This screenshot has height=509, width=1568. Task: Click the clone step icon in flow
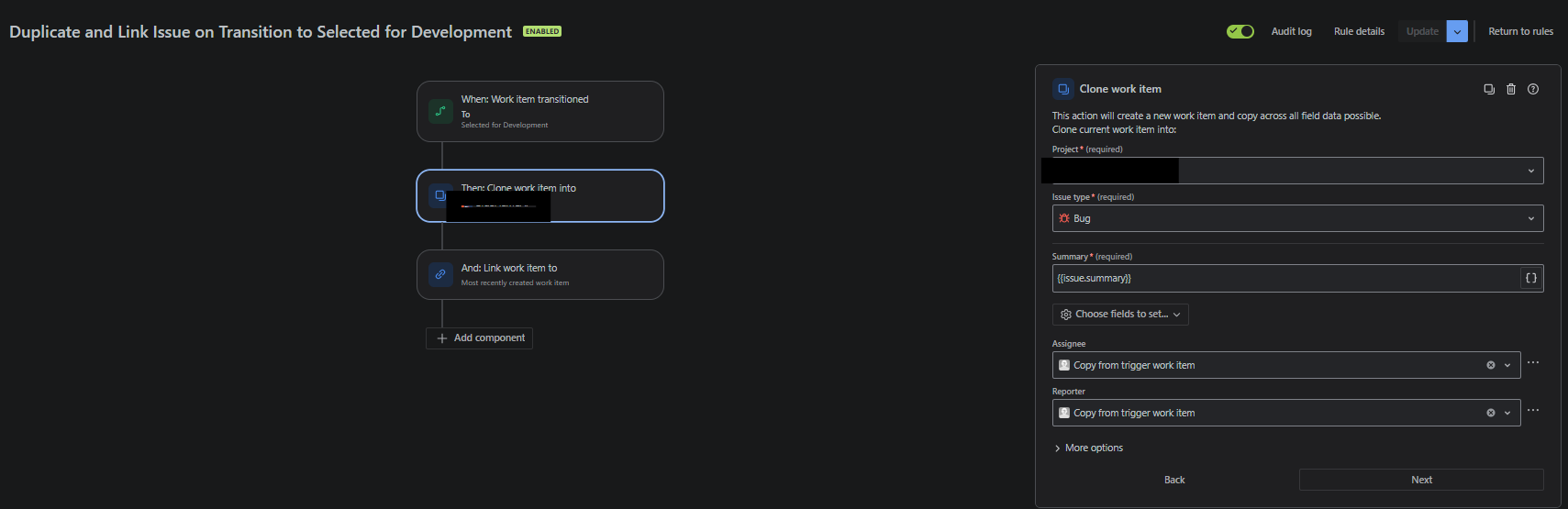pyautogui.click(x=440, y=195)
